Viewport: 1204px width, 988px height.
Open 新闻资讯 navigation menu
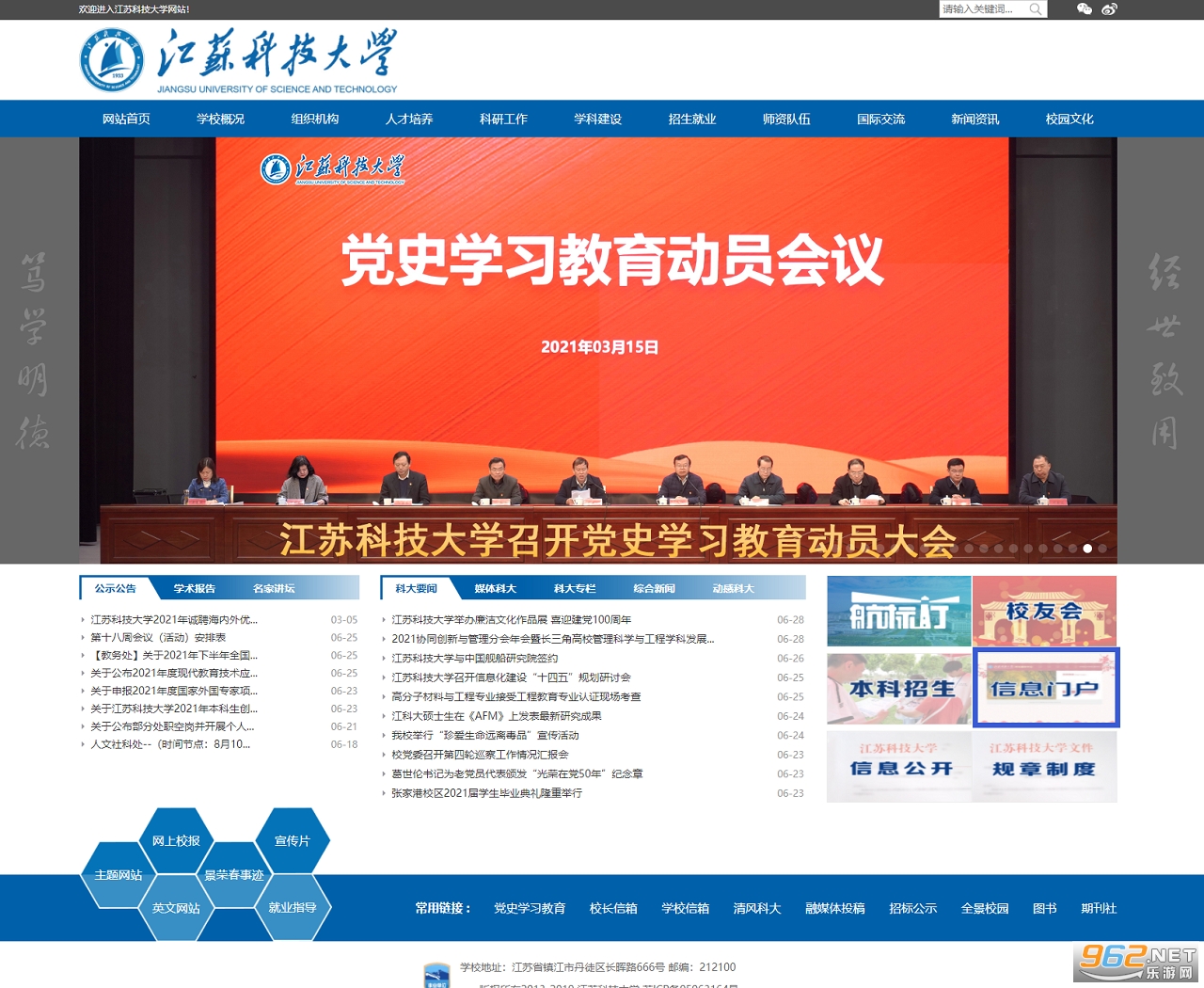click(975, 119)
